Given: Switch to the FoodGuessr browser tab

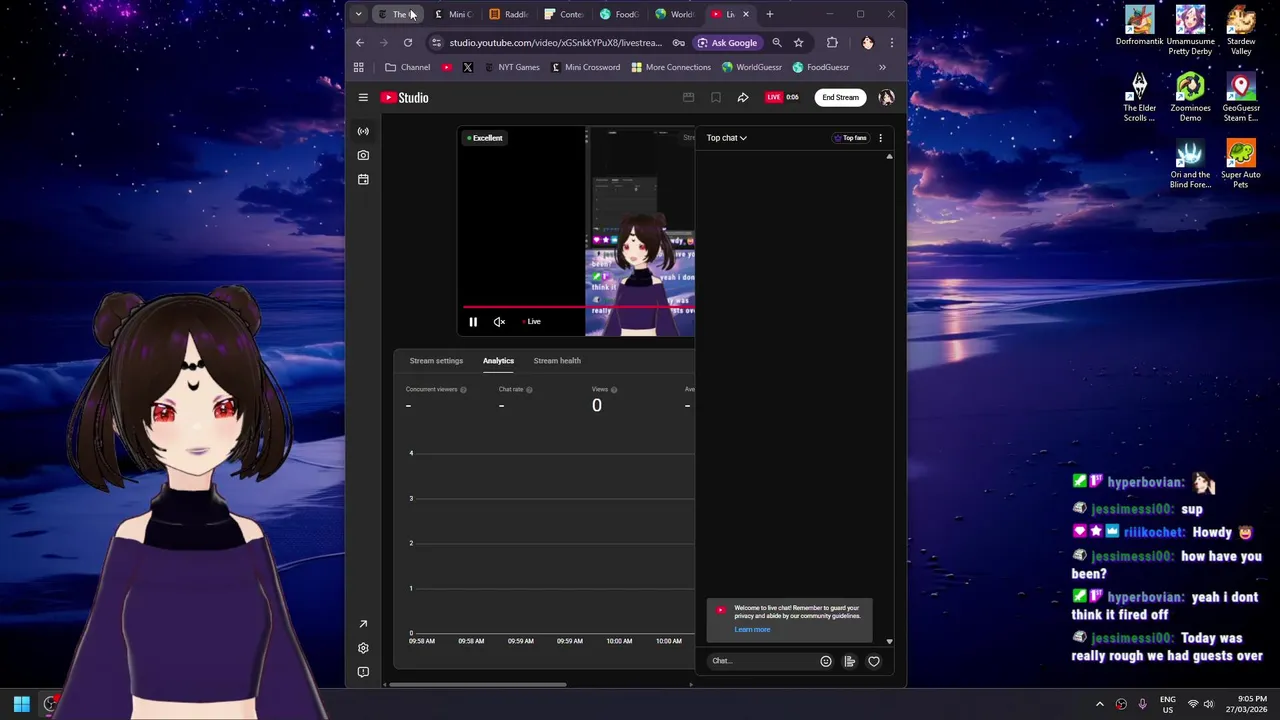Looking at the screenshot, I should 620,14.
